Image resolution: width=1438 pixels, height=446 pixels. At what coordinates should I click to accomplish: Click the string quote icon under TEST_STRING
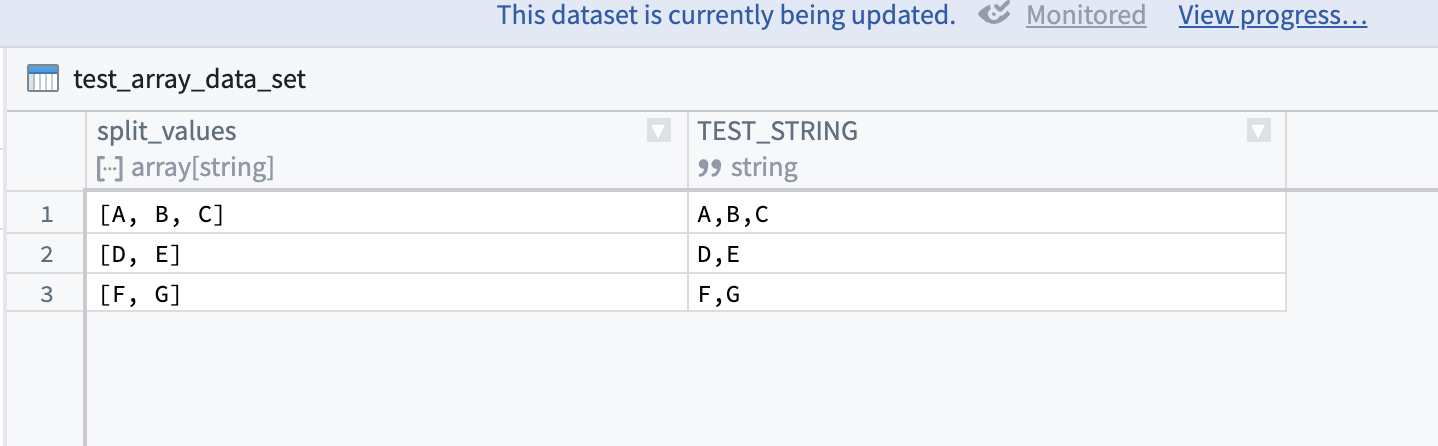709,168
